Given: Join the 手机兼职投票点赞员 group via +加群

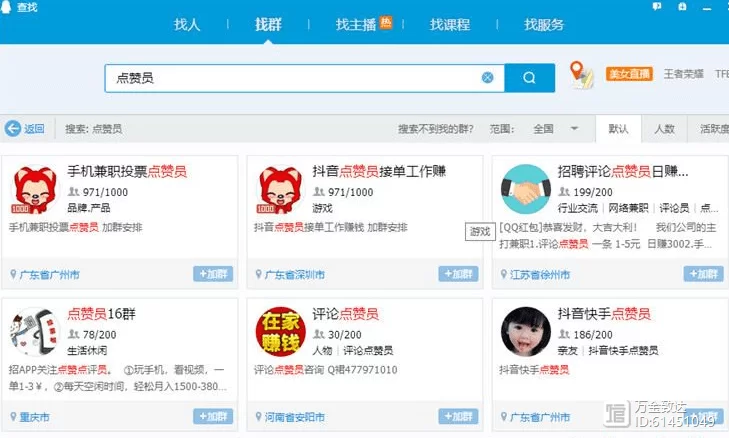Looking at the screenshot, I should [x=213, y=274].
